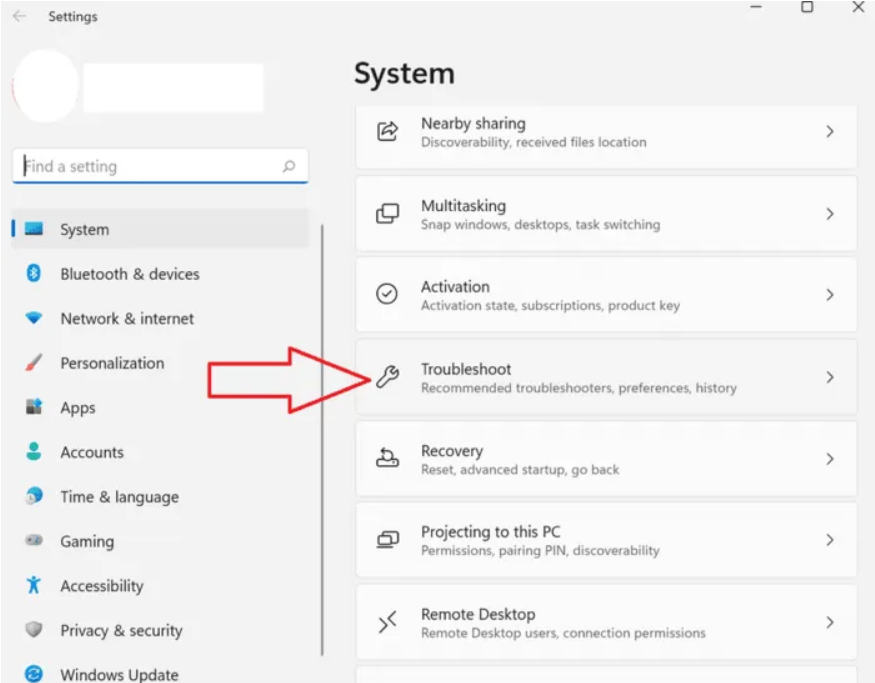Image resolution: width=875 pixels, height=683 pixels.
Task: Click the Activation checkmark icon
Action: pos(387,295)
